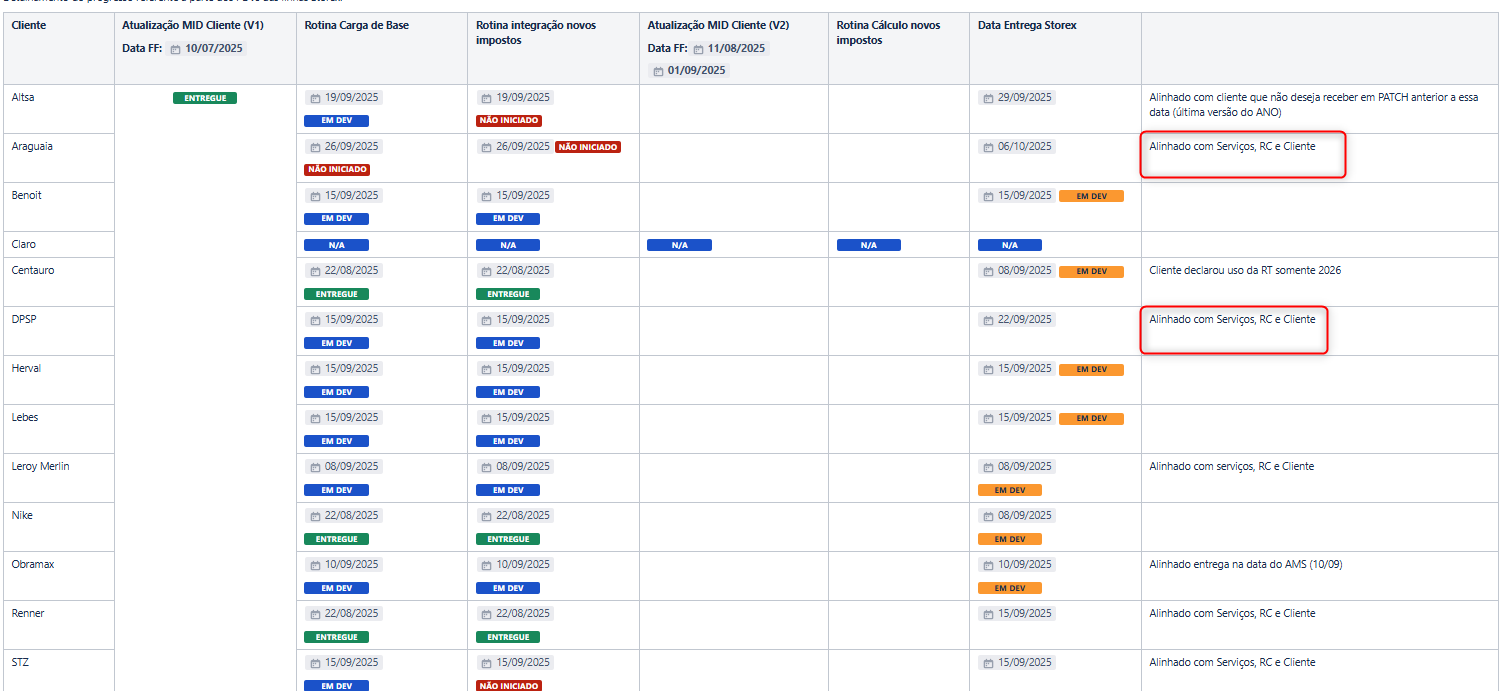Click the calendar icon next to 11/08/2025

[x=697, y=49]
